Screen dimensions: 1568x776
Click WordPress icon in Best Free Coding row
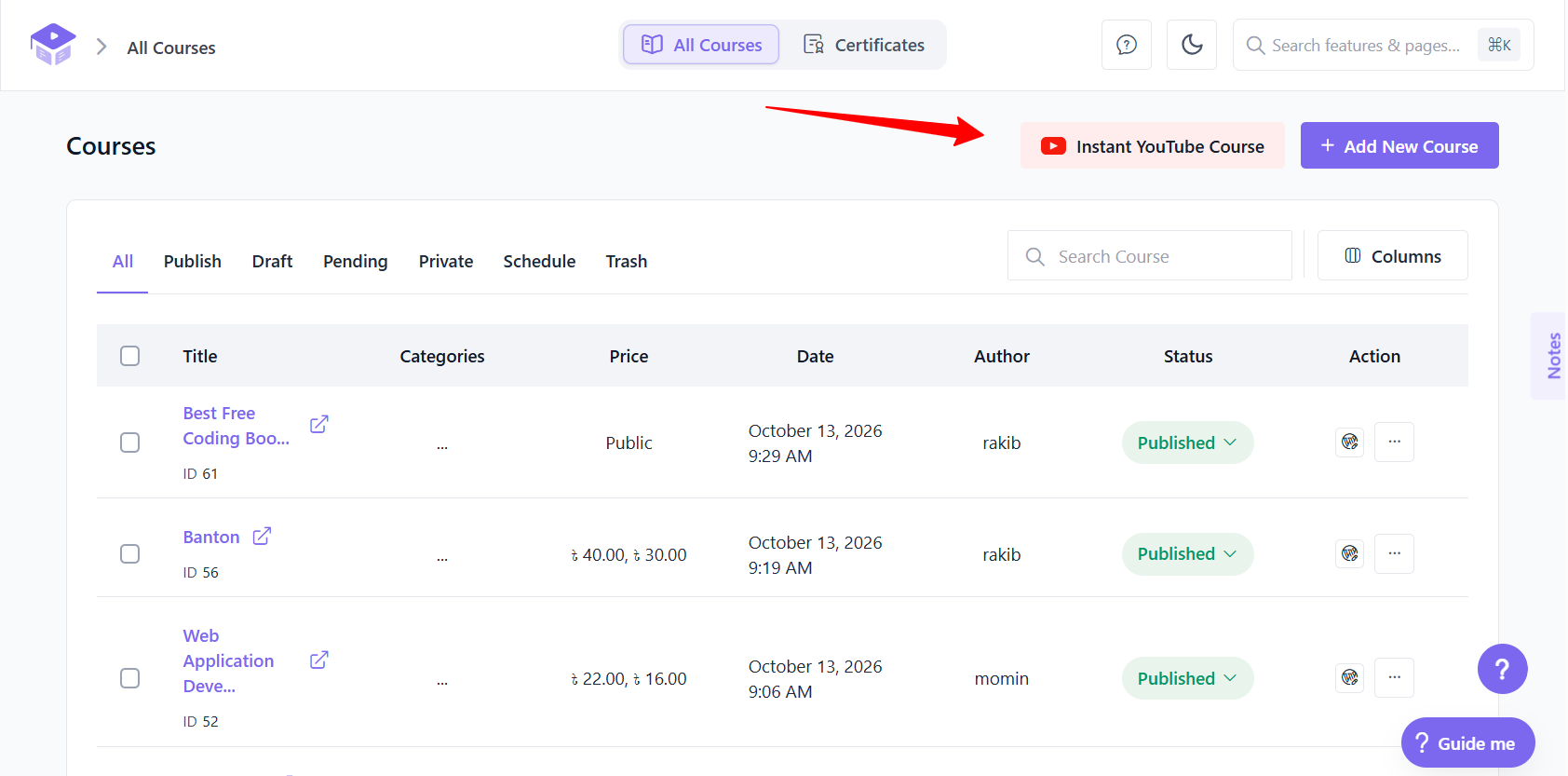point(1350,442)
